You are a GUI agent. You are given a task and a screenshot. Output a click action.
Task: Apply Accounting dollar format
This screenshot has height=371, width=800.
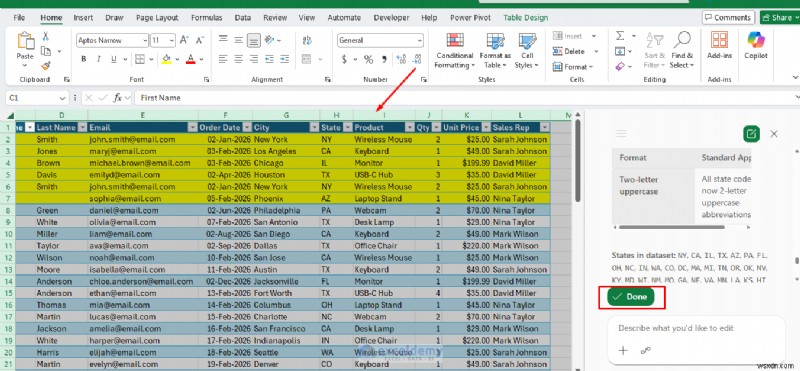(x=344, y=60)
